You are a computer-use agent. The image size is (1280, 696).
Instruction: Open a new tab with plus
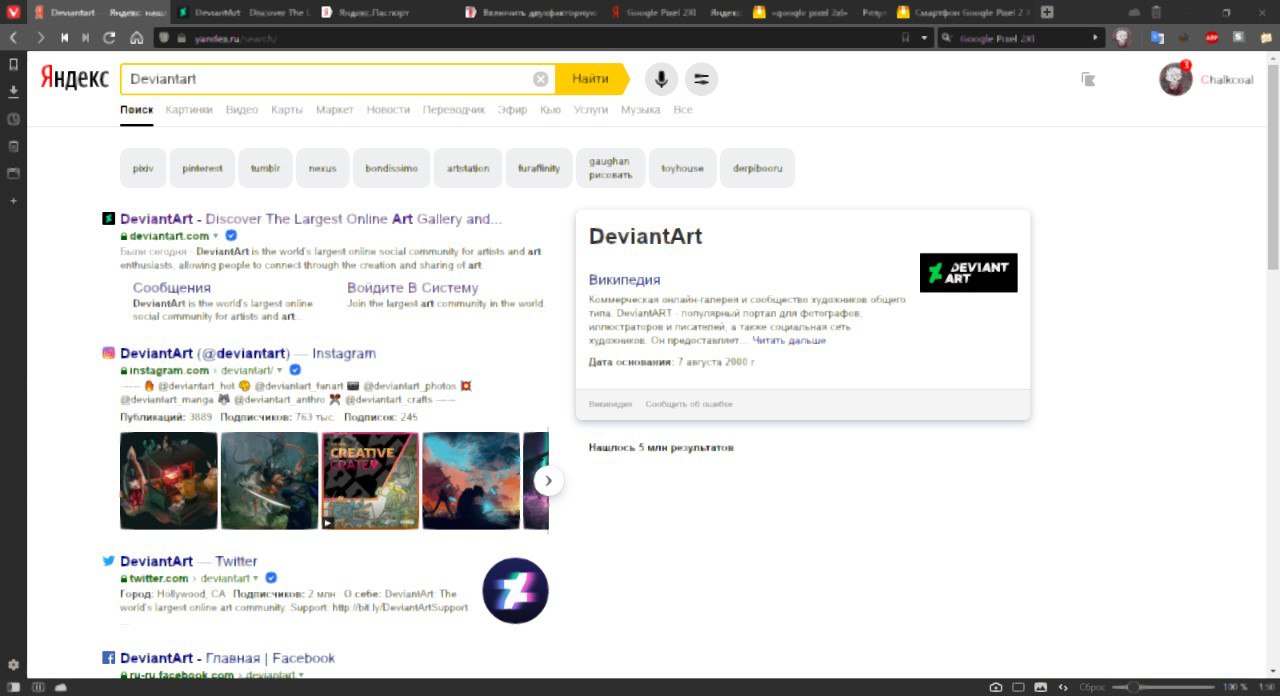coord(1047,12)
